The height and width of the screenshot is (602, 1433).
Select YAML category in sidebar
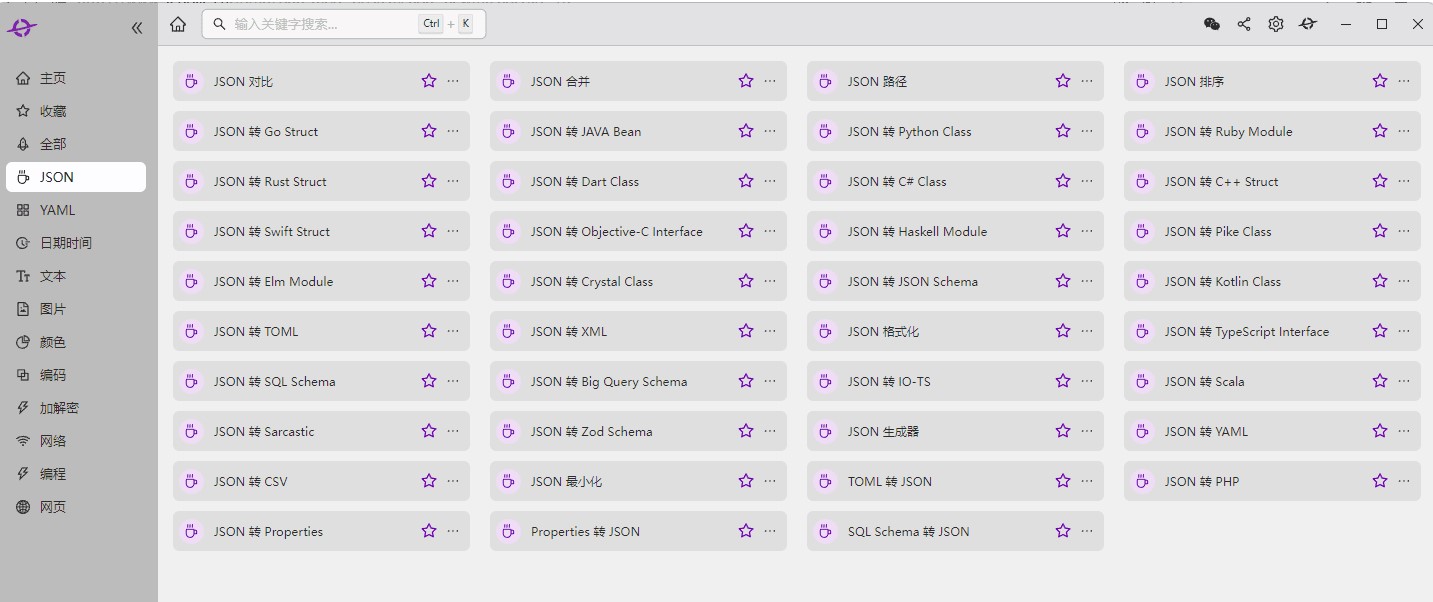click(76, 210)
